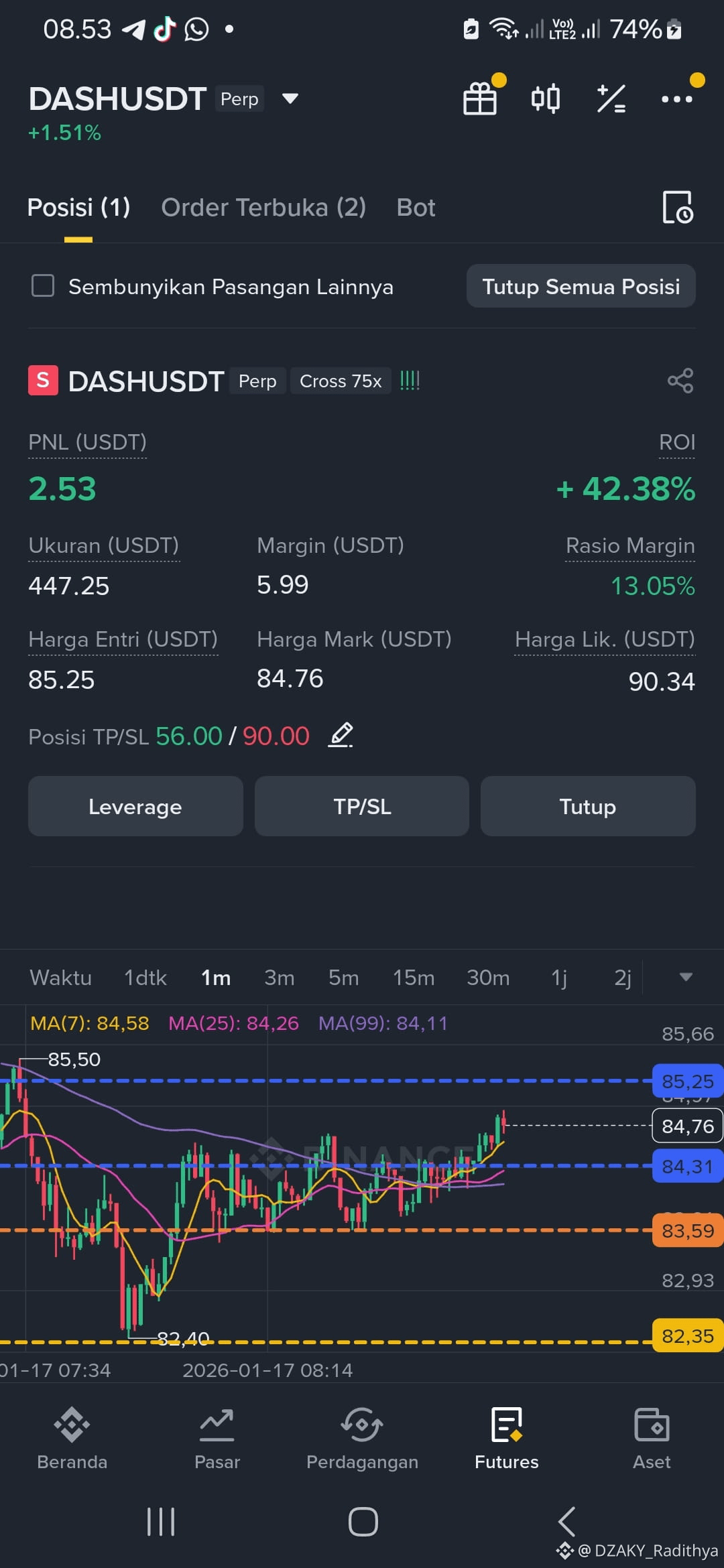Open the Futures tab
The width and height of the screenshot is (724, 1568).
tap(507, 1439)
